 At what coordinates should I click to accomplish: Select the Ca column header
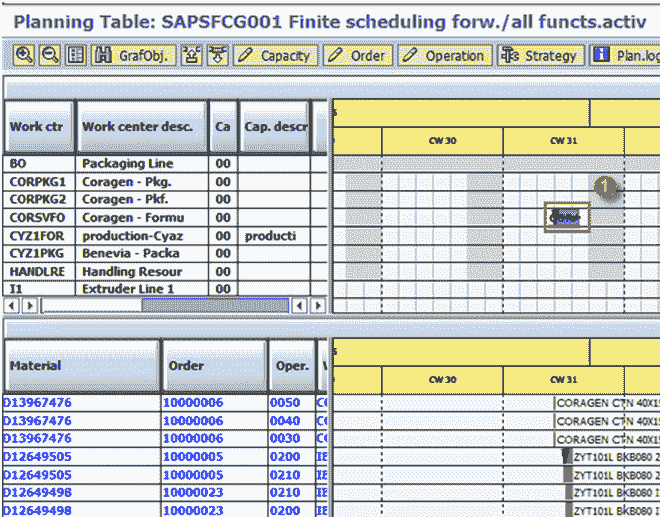point(223,126)
